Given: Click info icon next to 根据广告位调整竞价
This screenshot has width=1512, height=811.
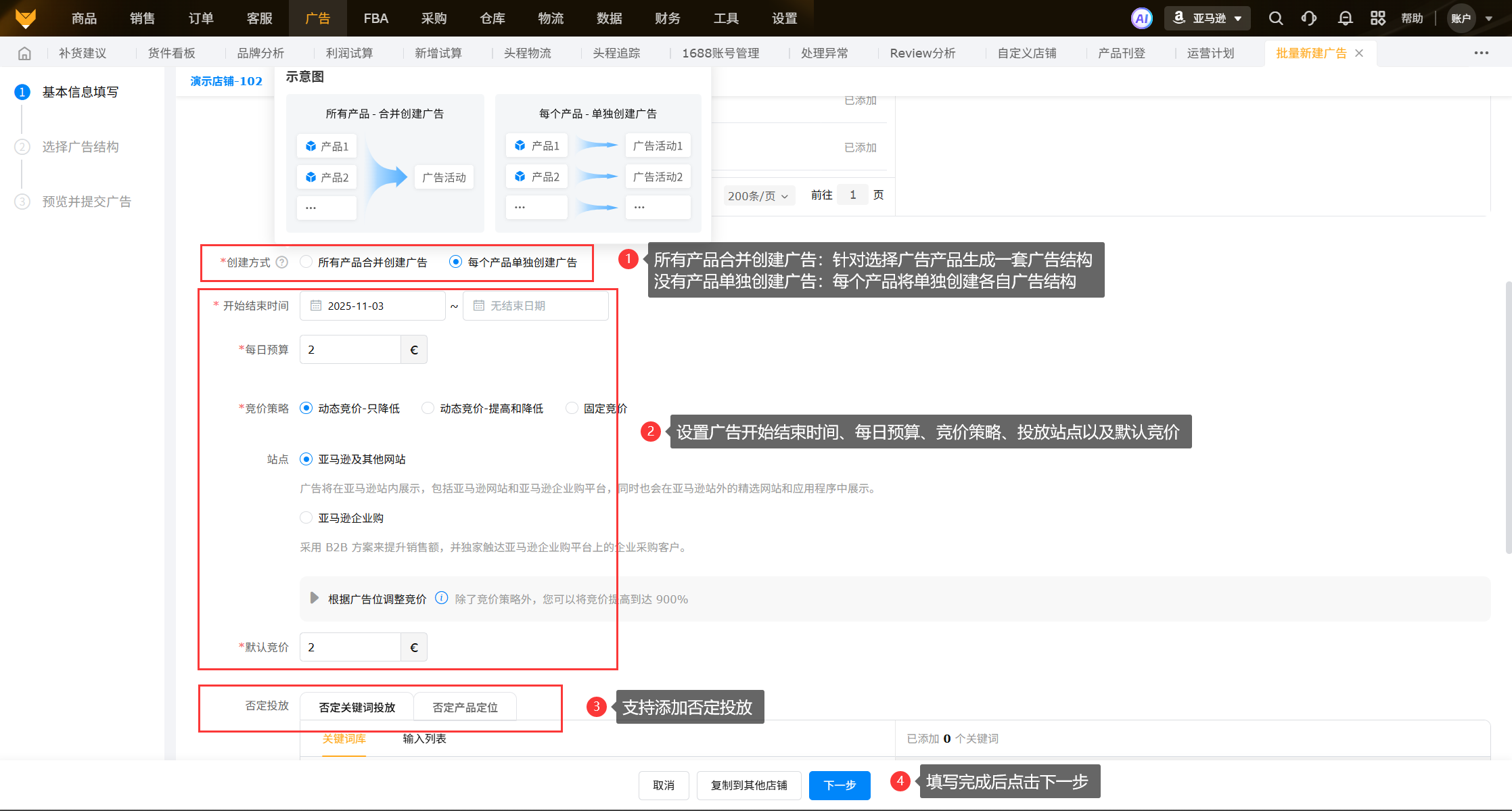Looking at the screenshot, I should tap(441, 598).
